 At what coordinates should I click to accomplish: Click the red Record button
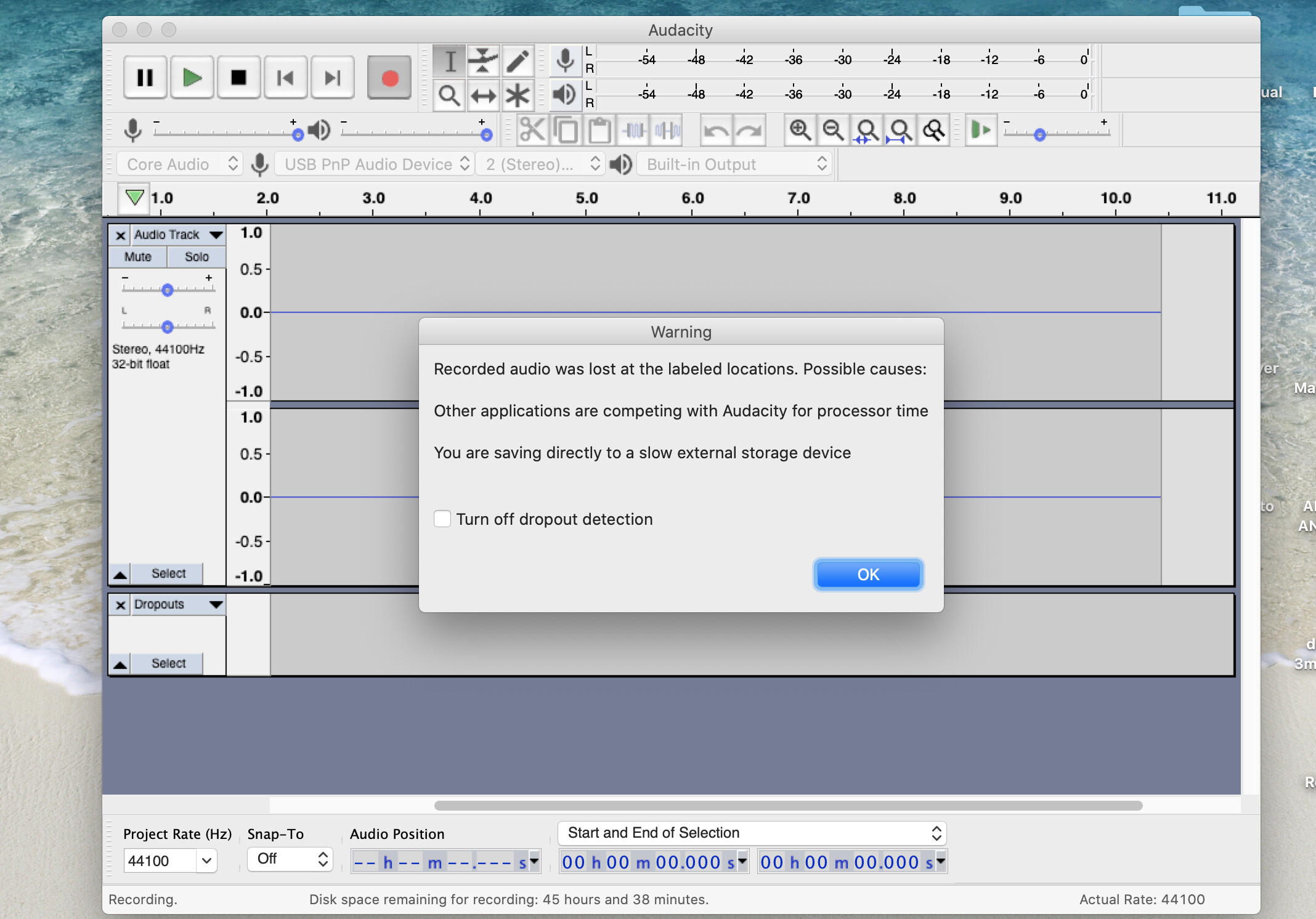(x=389, y=78)
